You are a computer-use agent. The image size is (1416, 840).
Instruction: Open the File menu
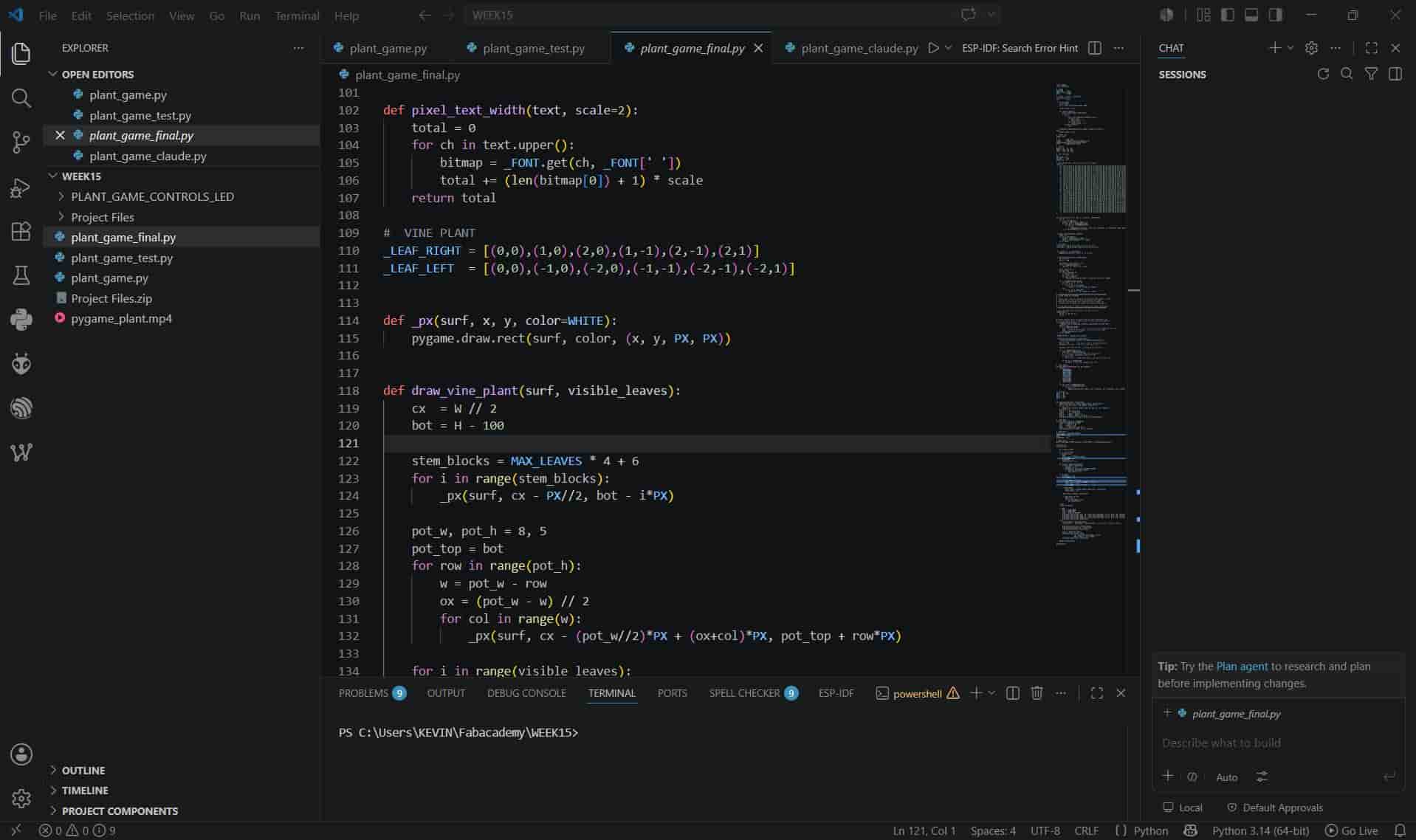(x=47, y=15)
